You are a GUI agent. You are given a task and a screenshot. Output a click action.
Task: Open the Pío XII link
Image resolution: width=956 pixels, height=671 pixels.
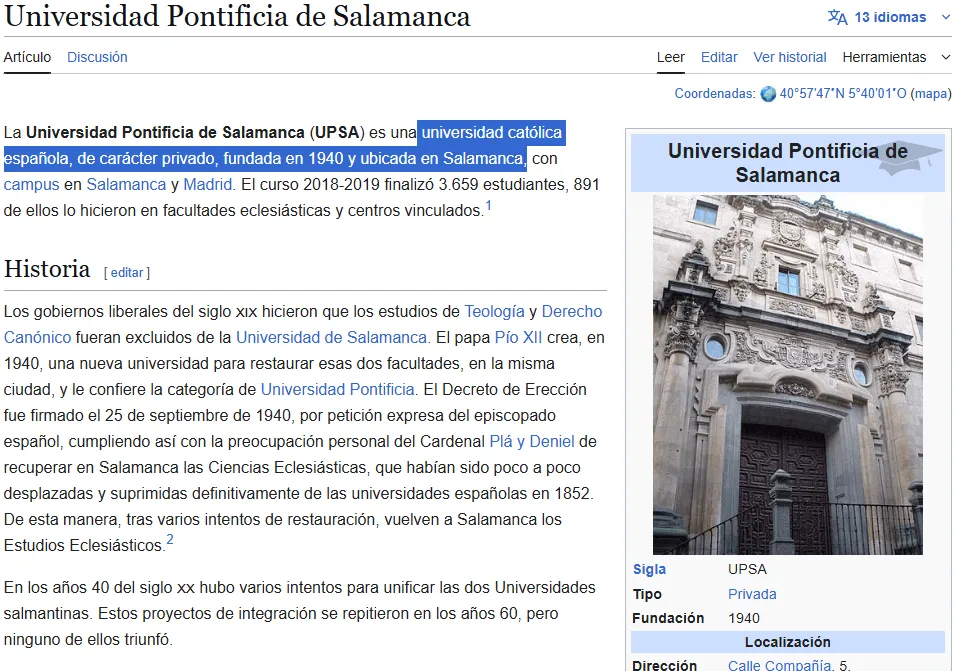coord(518,338)
